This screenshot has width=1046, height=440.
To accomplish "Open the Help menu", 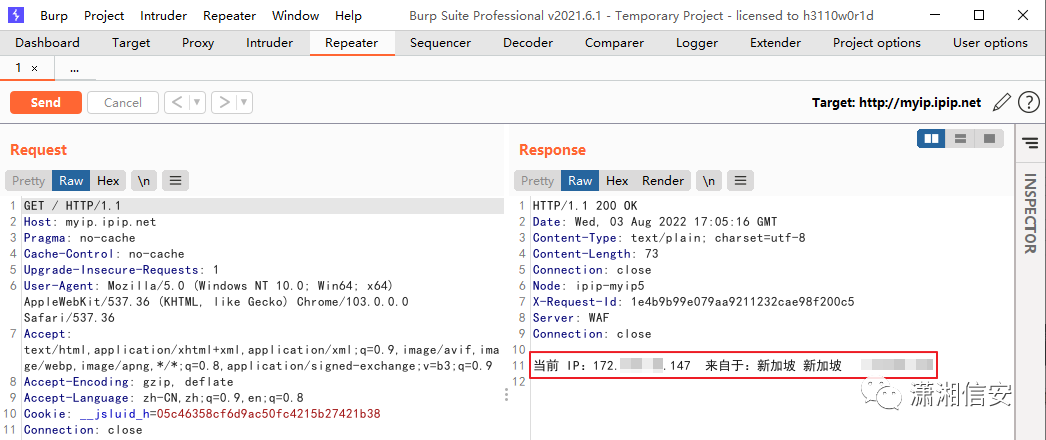I will click(348, 15).
